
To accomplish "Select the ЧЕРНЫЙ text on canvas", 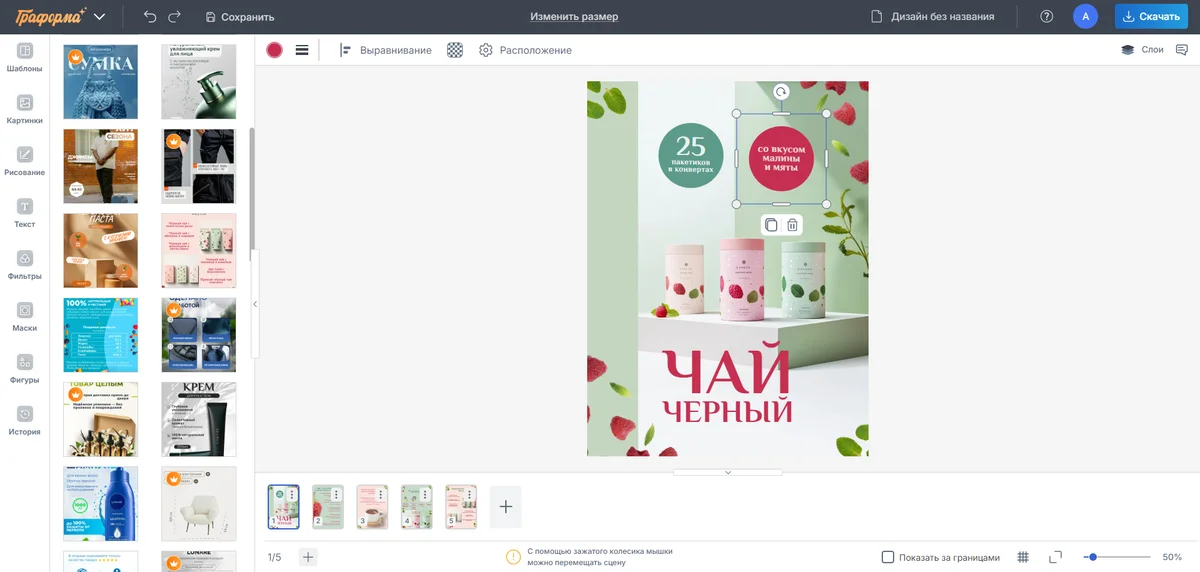I will tap(727, 411).
